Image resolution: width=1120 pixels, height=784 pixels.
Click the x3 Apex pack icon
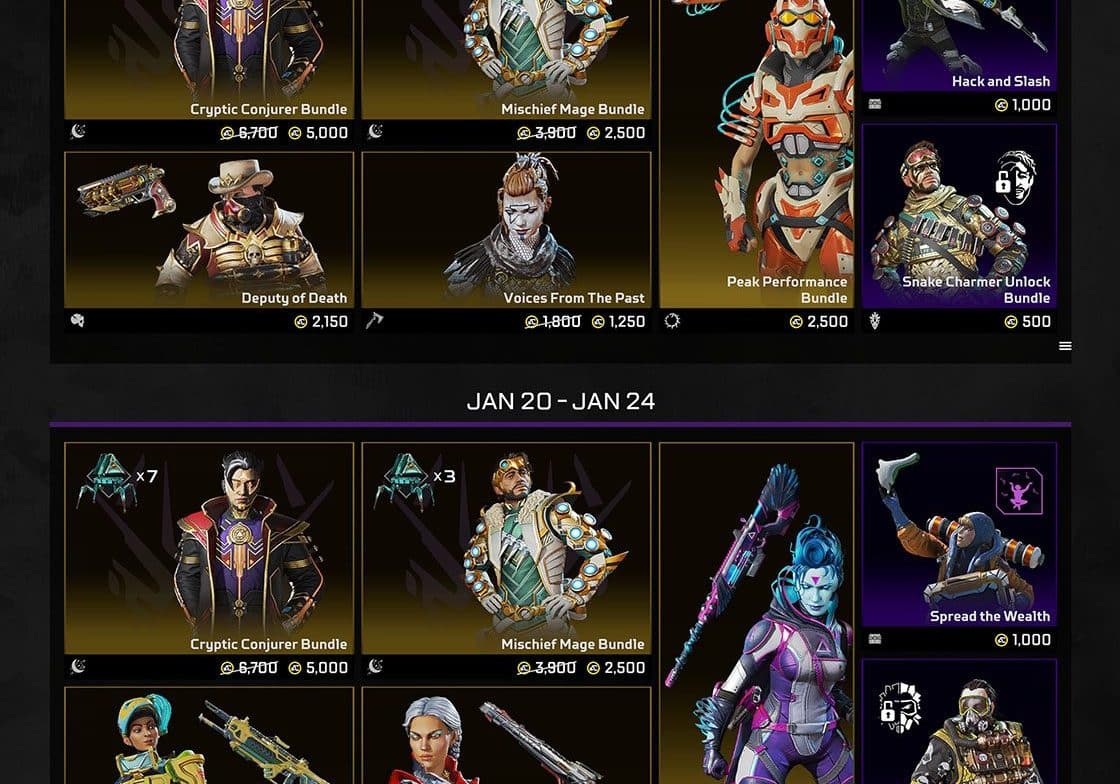coord(405,482)
